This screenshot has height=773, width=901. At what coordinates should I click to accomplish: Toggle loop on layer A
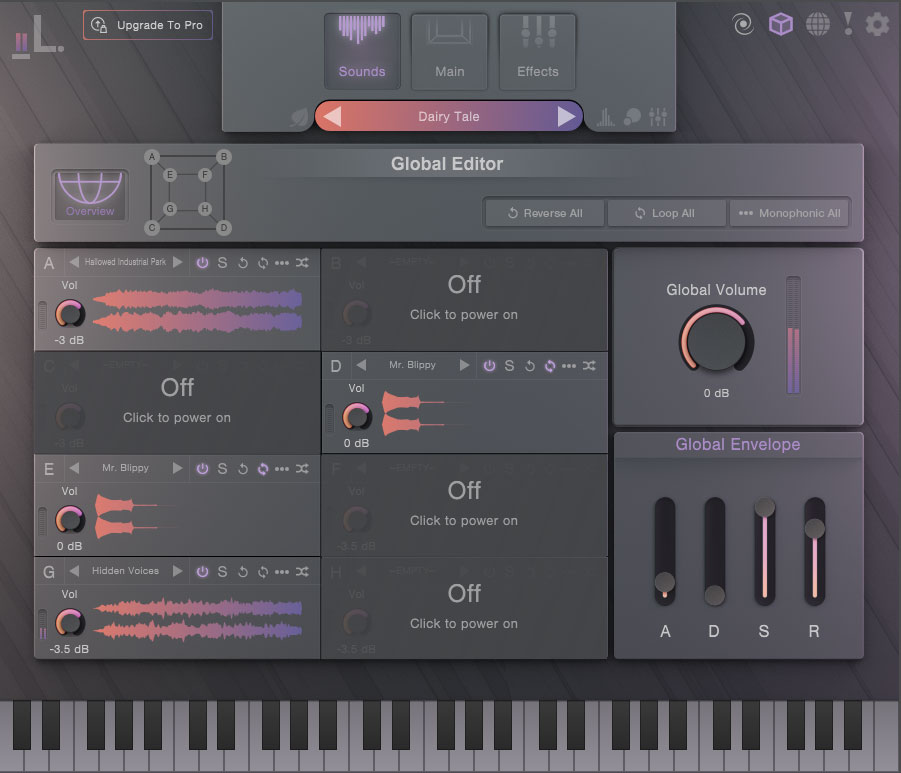click(x=263, y=263)
